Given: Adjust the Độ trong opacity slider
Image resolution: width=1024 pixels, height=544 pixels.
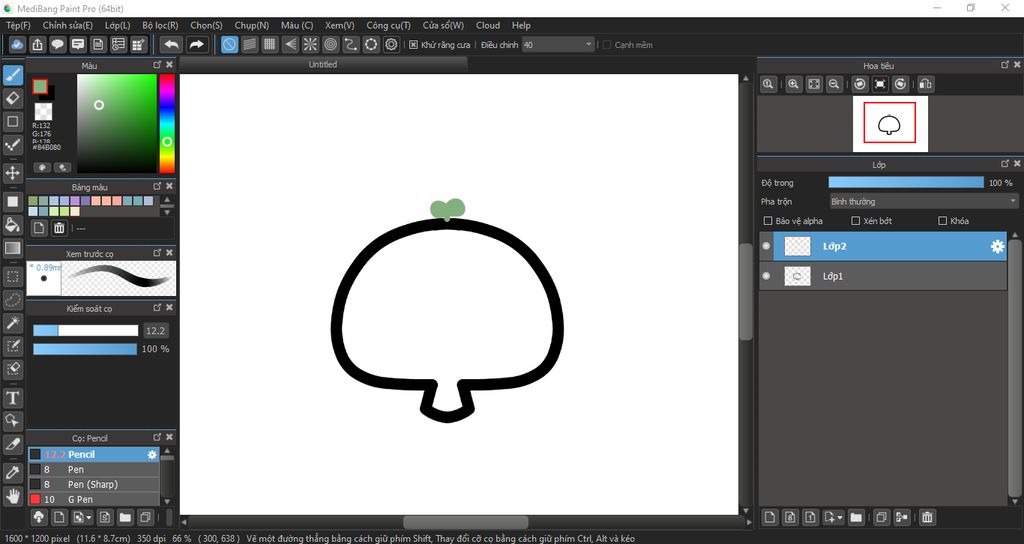Looking at the screenshot, I should click(906, 183).
